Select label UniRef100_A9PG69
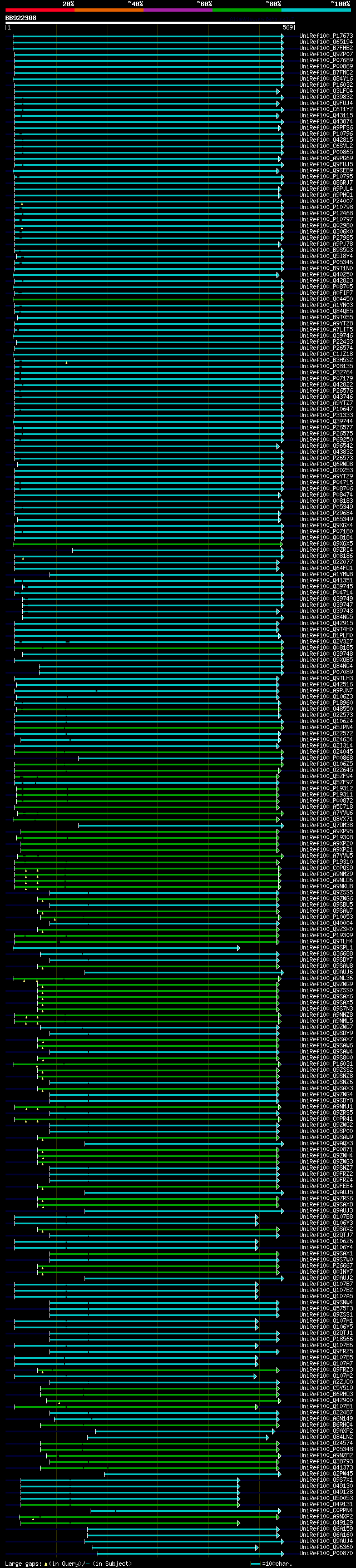 (326, 159)
